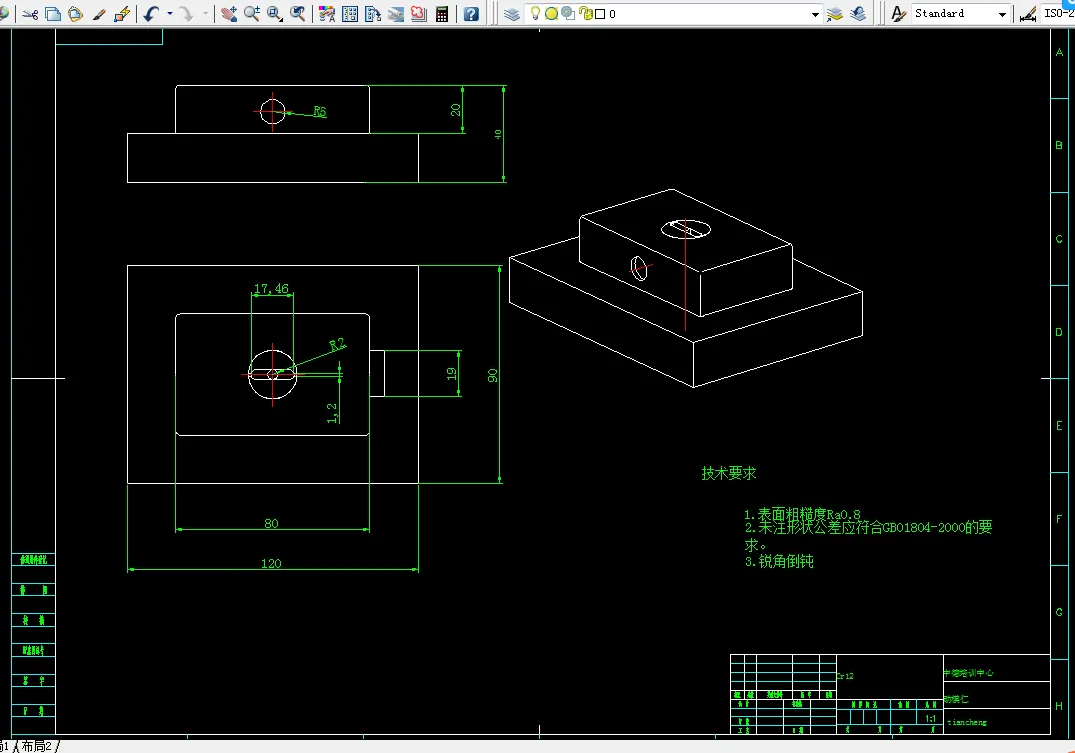This screenshot has width=1075, height=753.
Task: Open the Markup Set Manager icon
Action: tap(419, 14)
